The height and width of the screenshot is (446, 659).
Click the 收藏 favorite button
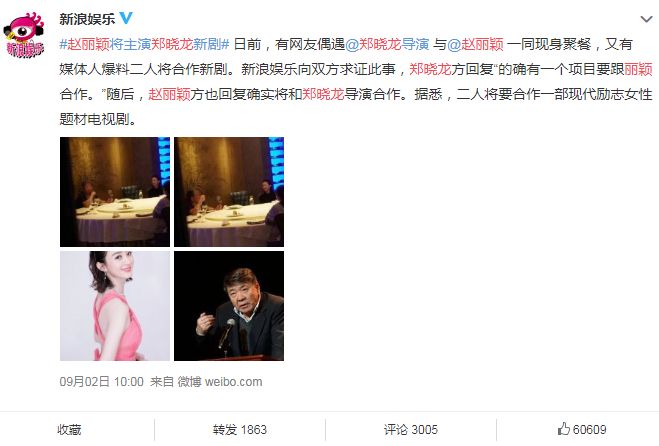coord(69,430)
